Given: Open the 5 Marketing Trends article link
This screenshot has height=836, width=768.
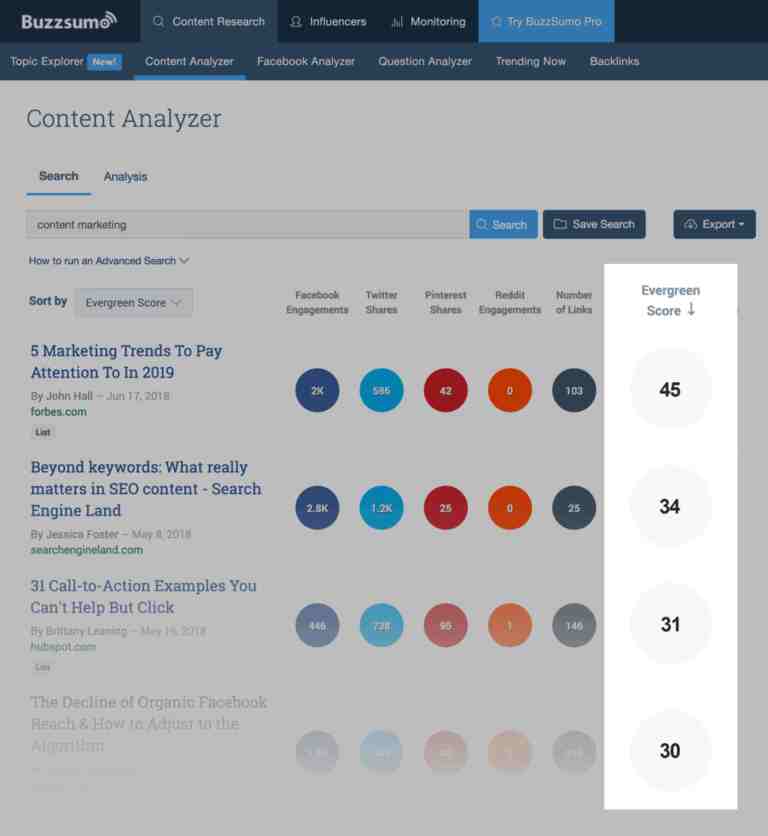Looking at the screenshot, I should tap(126, 361).
